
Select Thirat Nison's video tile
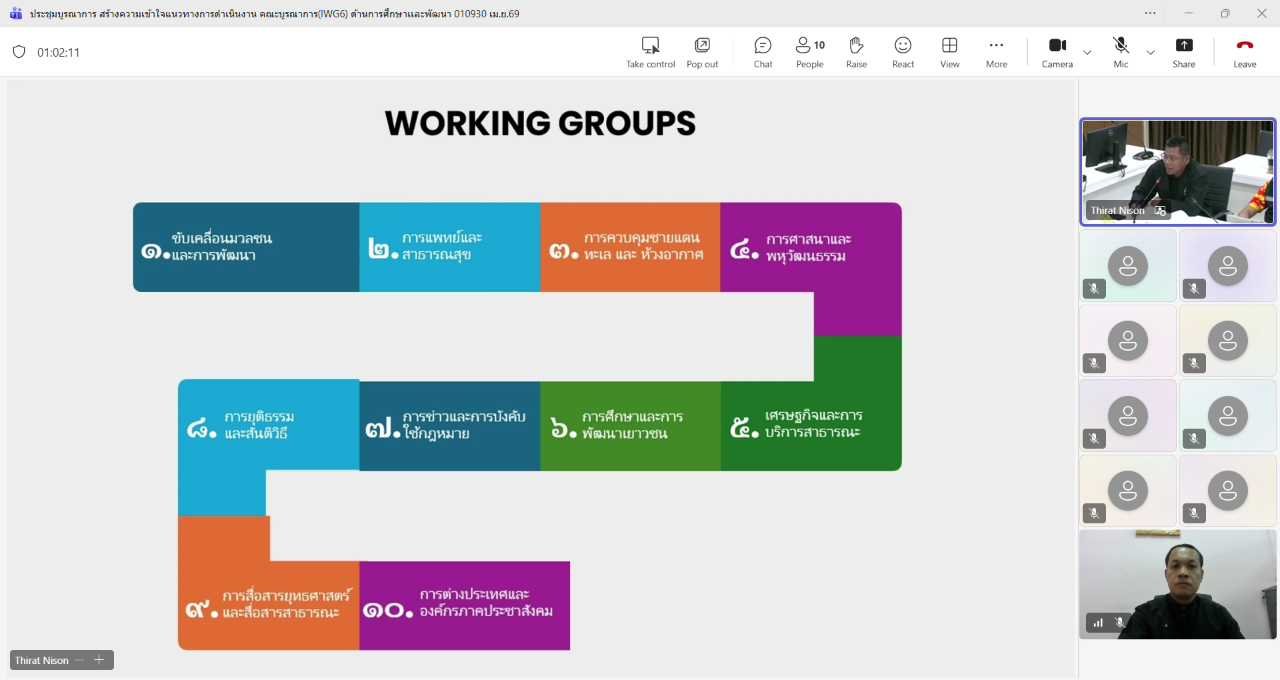pos(1178,171)
